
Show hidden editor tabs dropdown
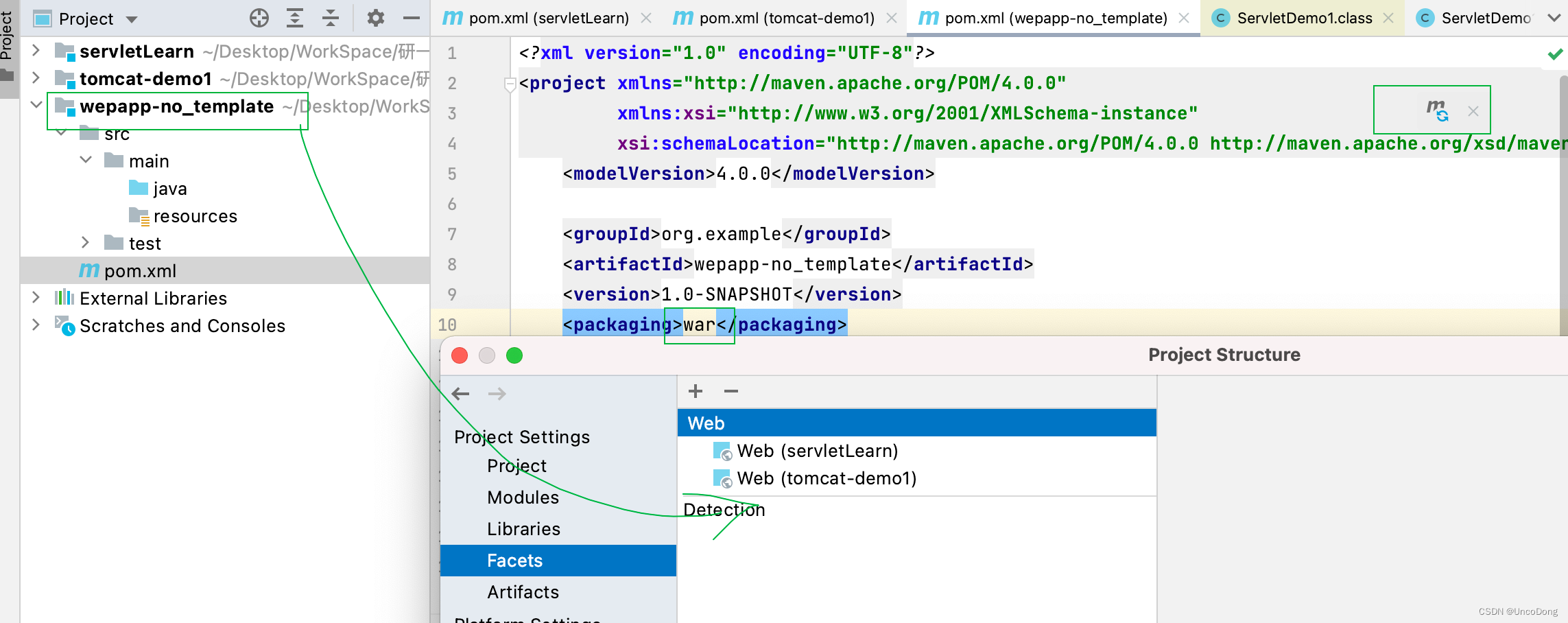[1554, 19]
